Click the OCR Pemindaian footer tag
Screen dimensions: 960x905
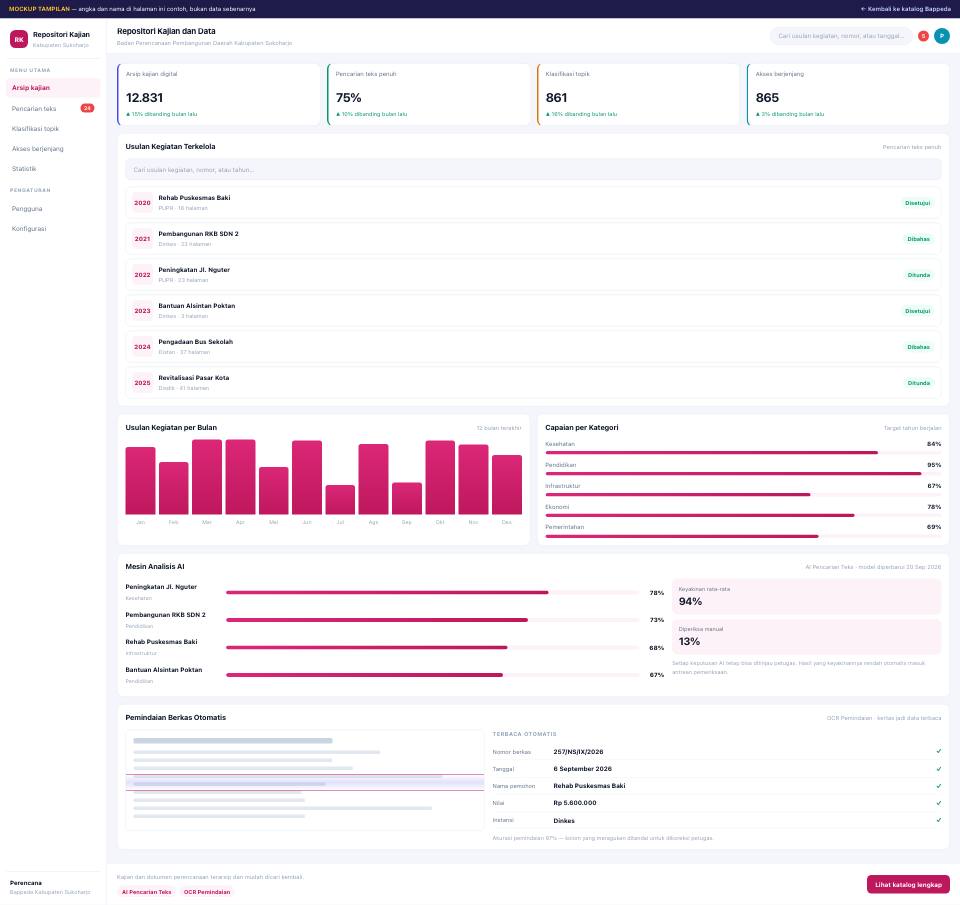(x=207, y=892)
